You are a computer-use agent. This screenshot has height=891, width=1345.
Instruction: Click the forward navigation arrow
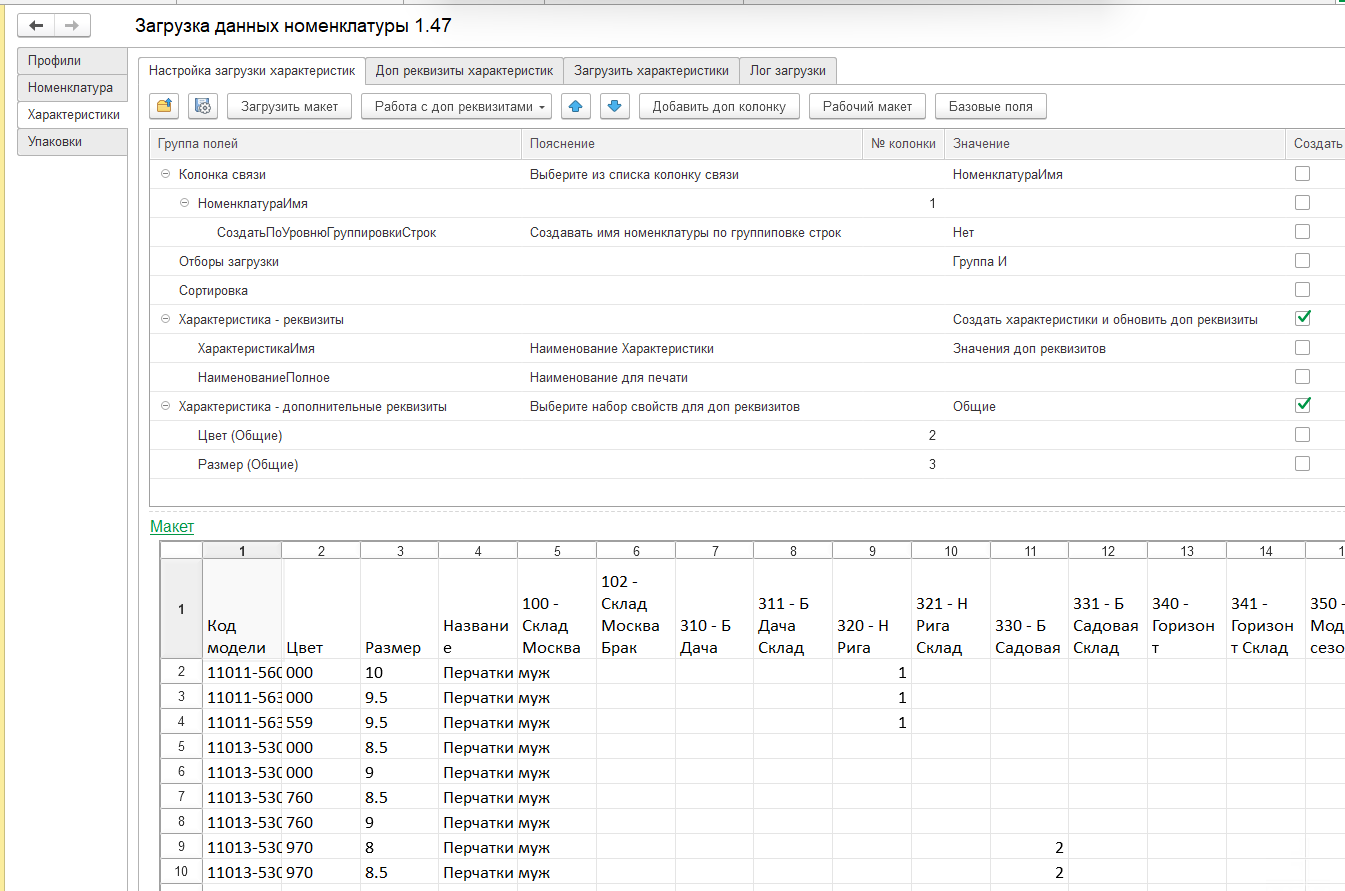pyautogui.click(x=71, y=26)
